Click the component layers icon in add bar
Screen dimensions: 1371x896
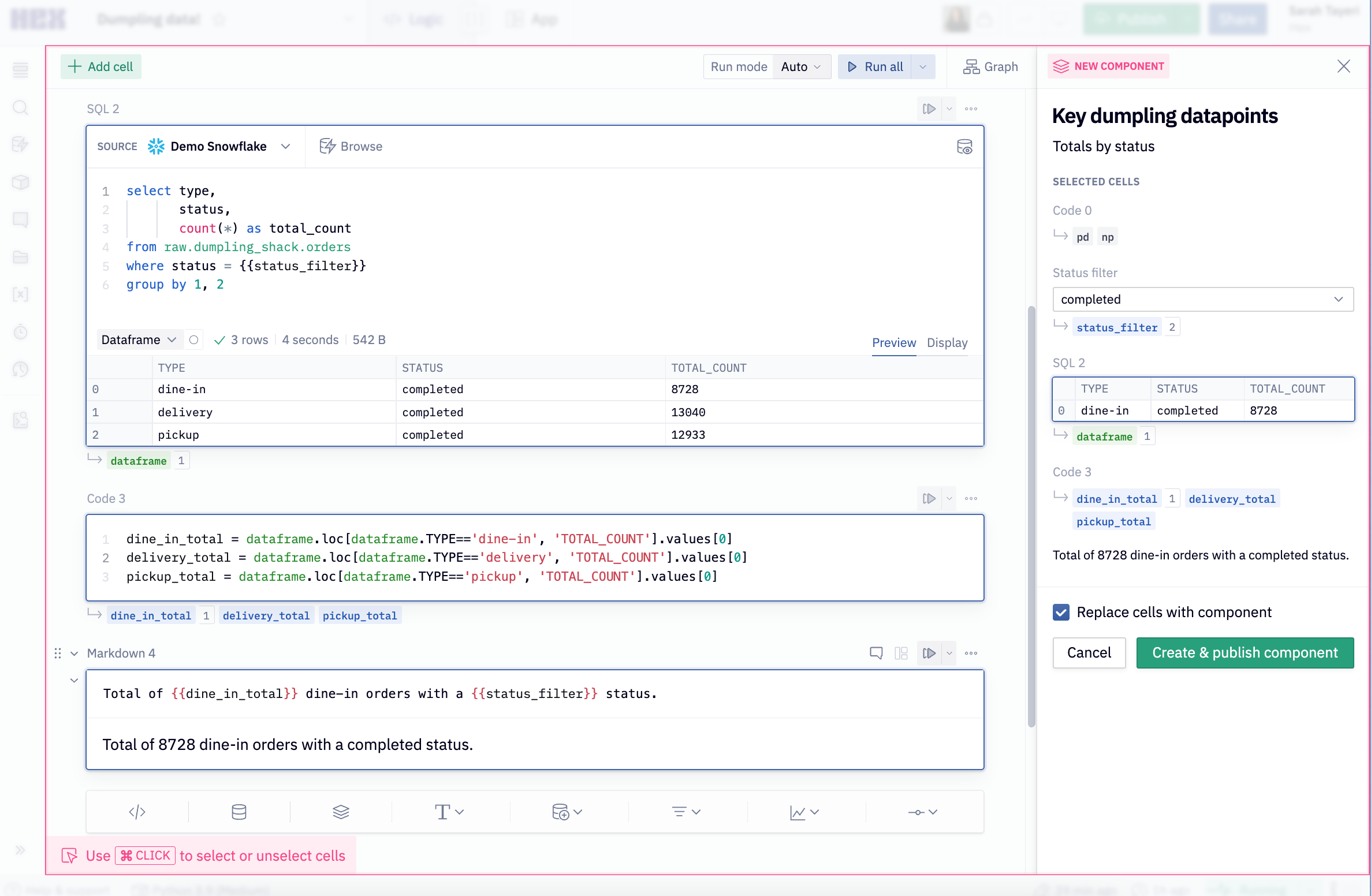(x=341, y=812)
